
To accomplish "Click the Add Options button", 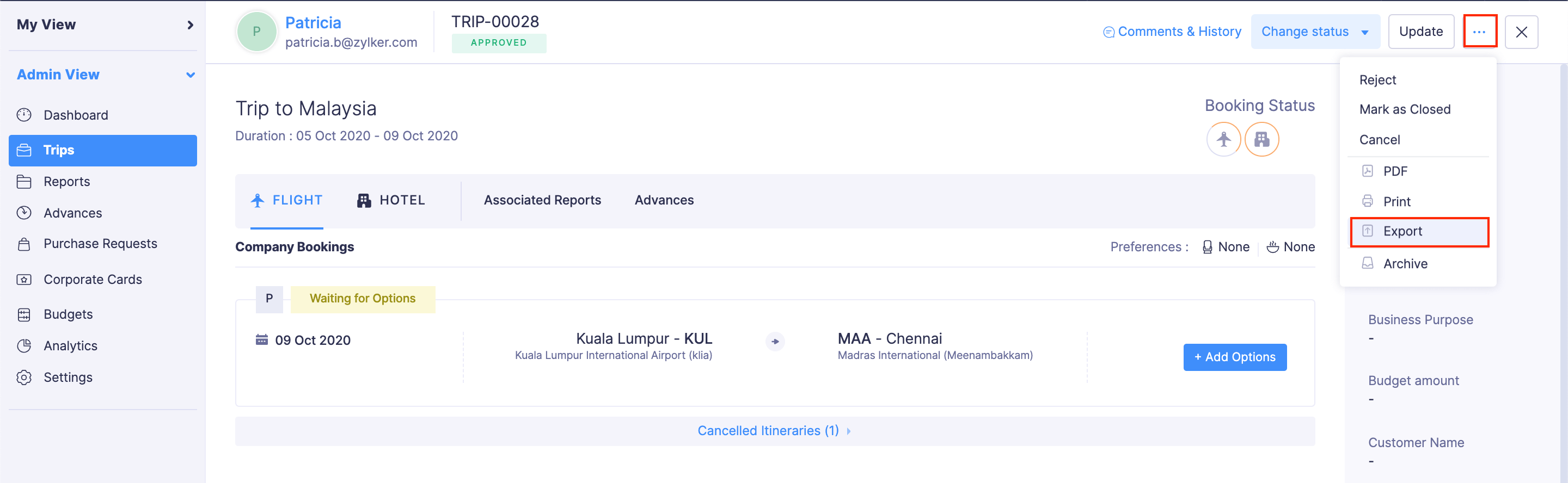I will 1234,357.
